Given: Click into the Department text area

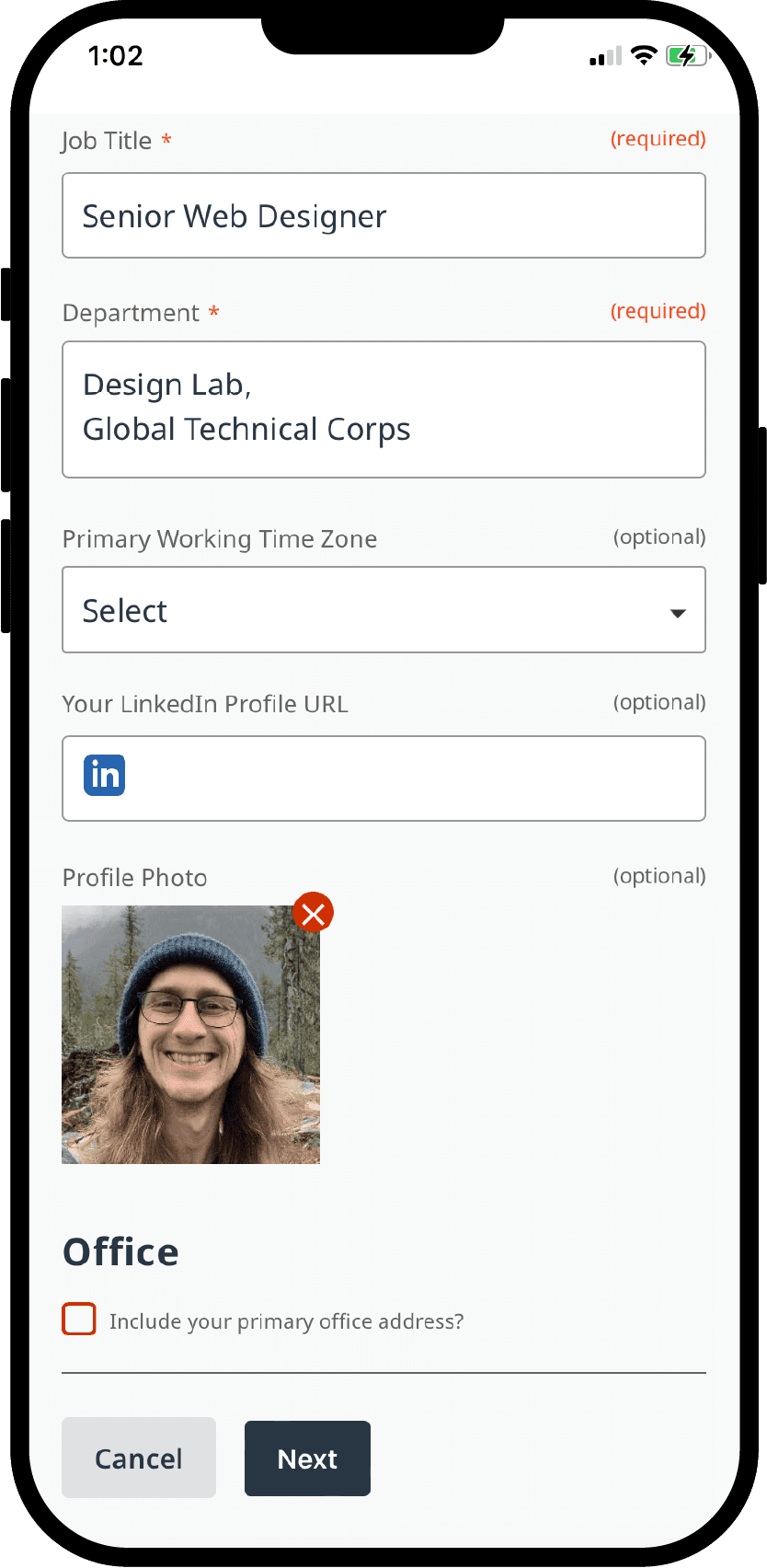Looking at the screenshot, I should 383,409.
